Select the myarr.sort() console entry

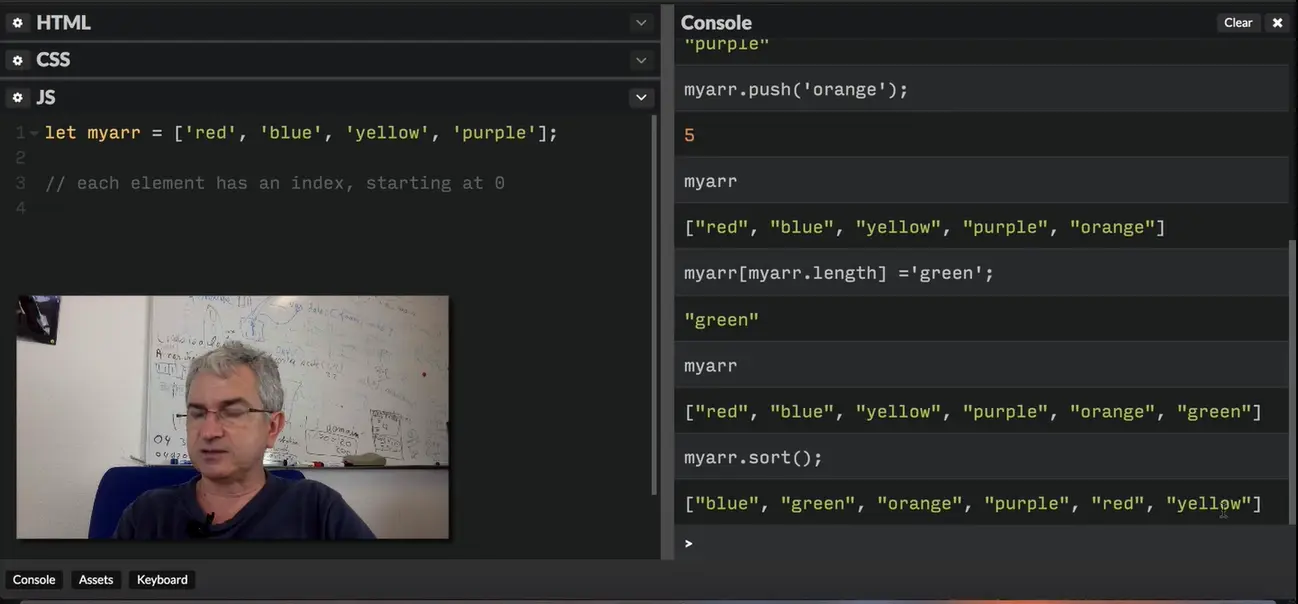(981, 458)
